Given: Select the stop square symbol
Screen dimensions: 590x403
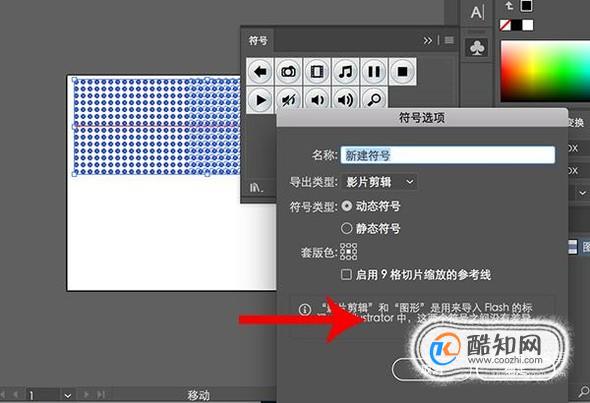Looking at the screenshot, I should point(402,71).
